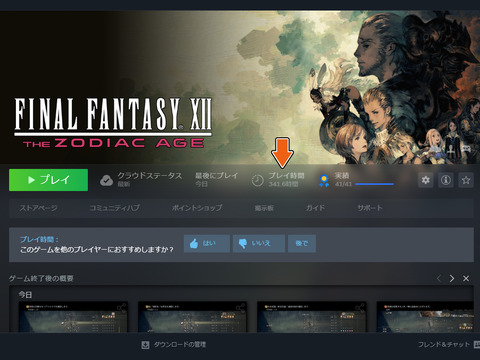
Task: Click the クラウドステータス label
Action: click(150, 176)
